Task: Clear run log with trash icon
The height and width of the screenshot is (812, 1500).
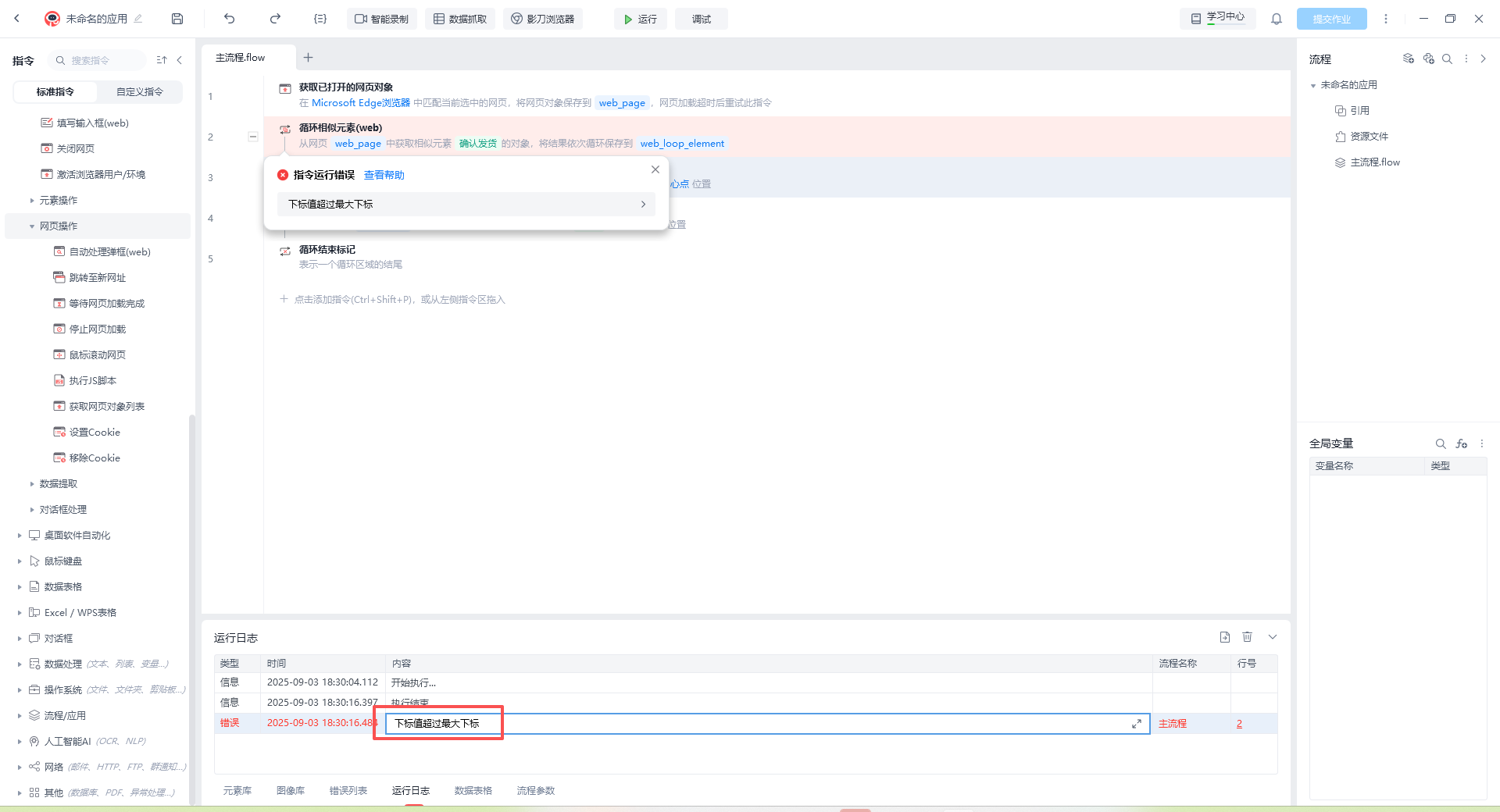Action: (x=1247, y=637)
